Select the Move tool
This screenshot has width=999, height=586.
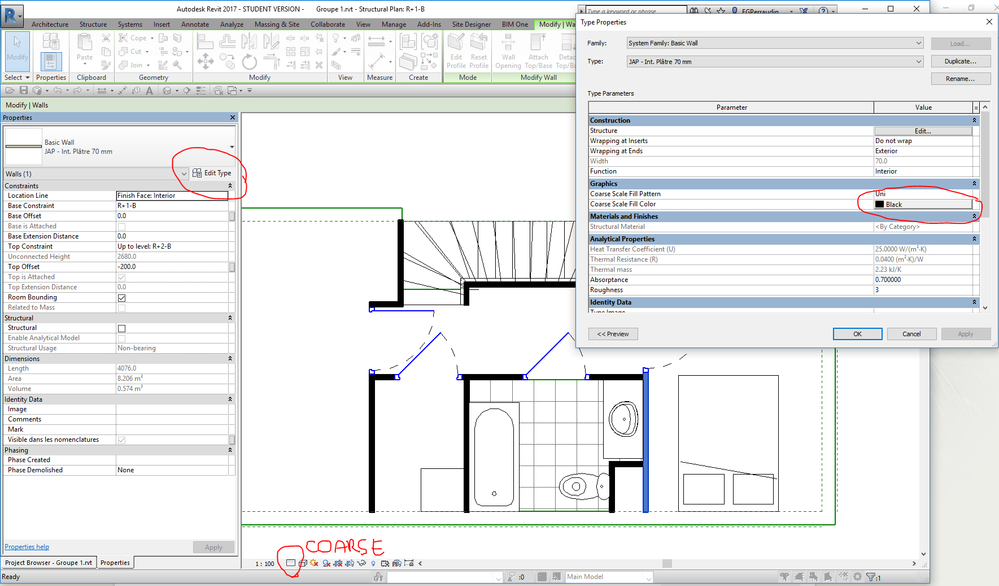click(205, 61)
